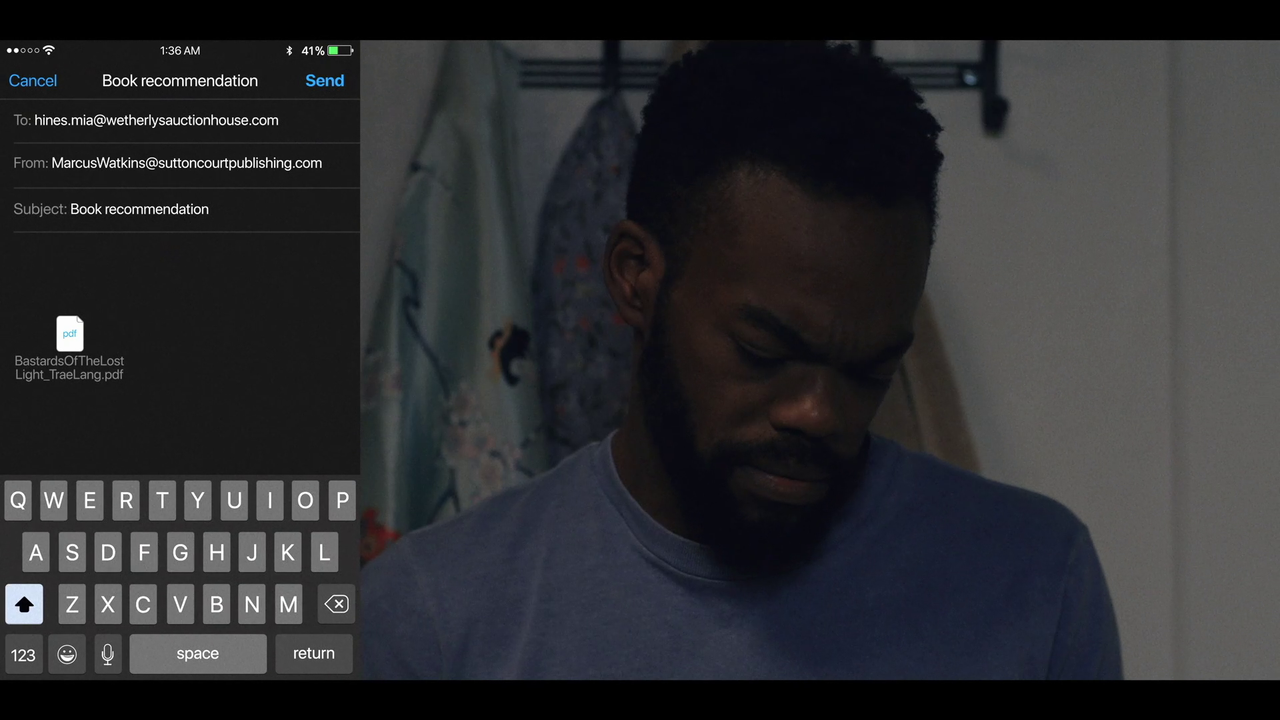Tap the 1:36 AM clock
1280x720 pixels.
(x=180, y=51)
